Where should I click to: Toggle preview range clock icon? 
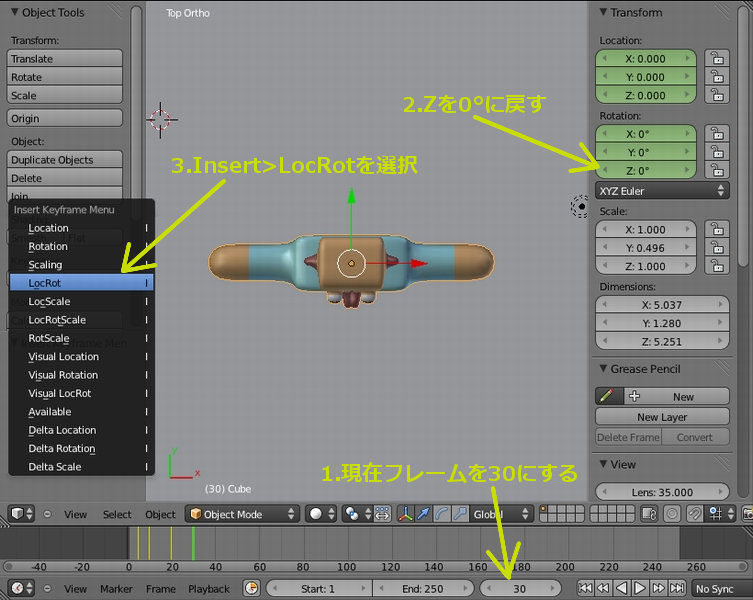(252, 588)
